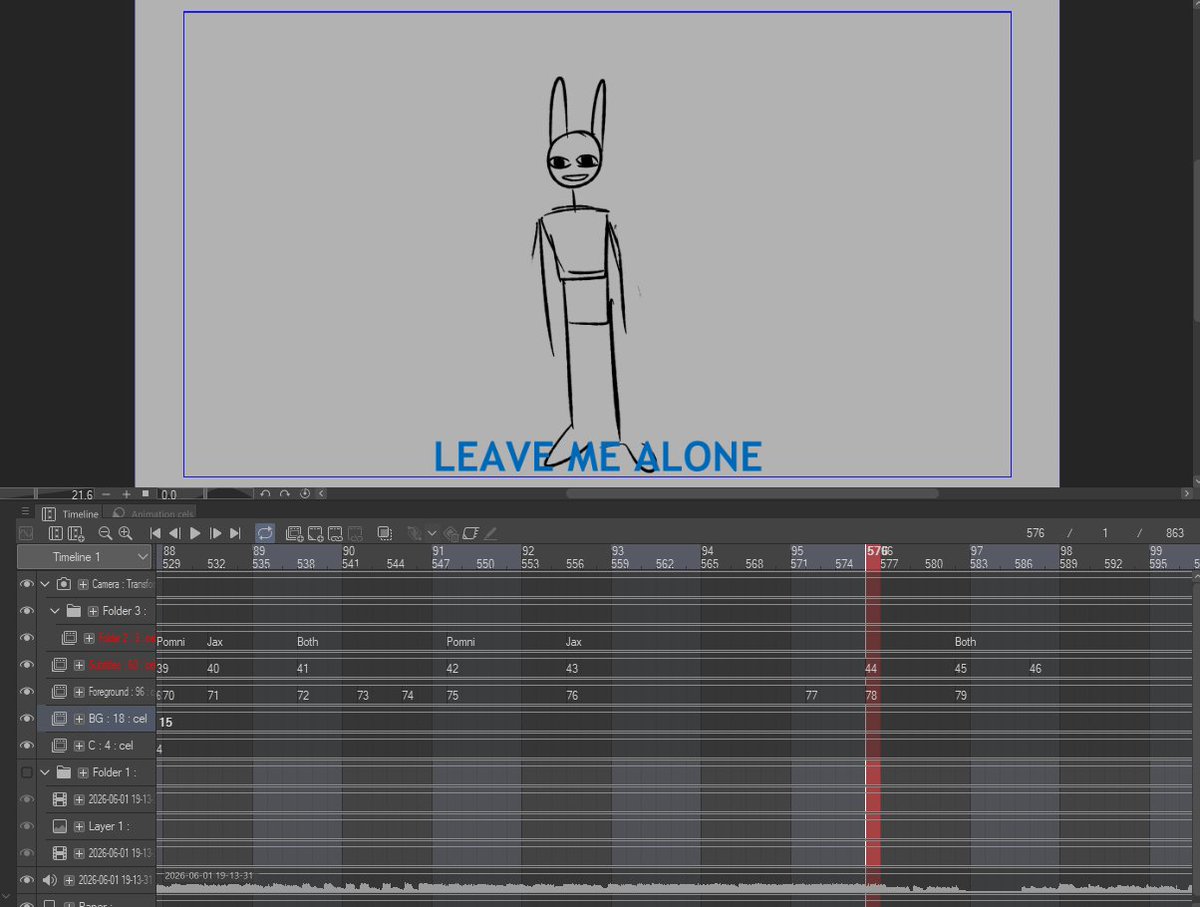This screenshot has width=1200, height=907.
Task: Open the Timeline 1 dropdown
Action: pyautogui.click(x=85, y=557)
